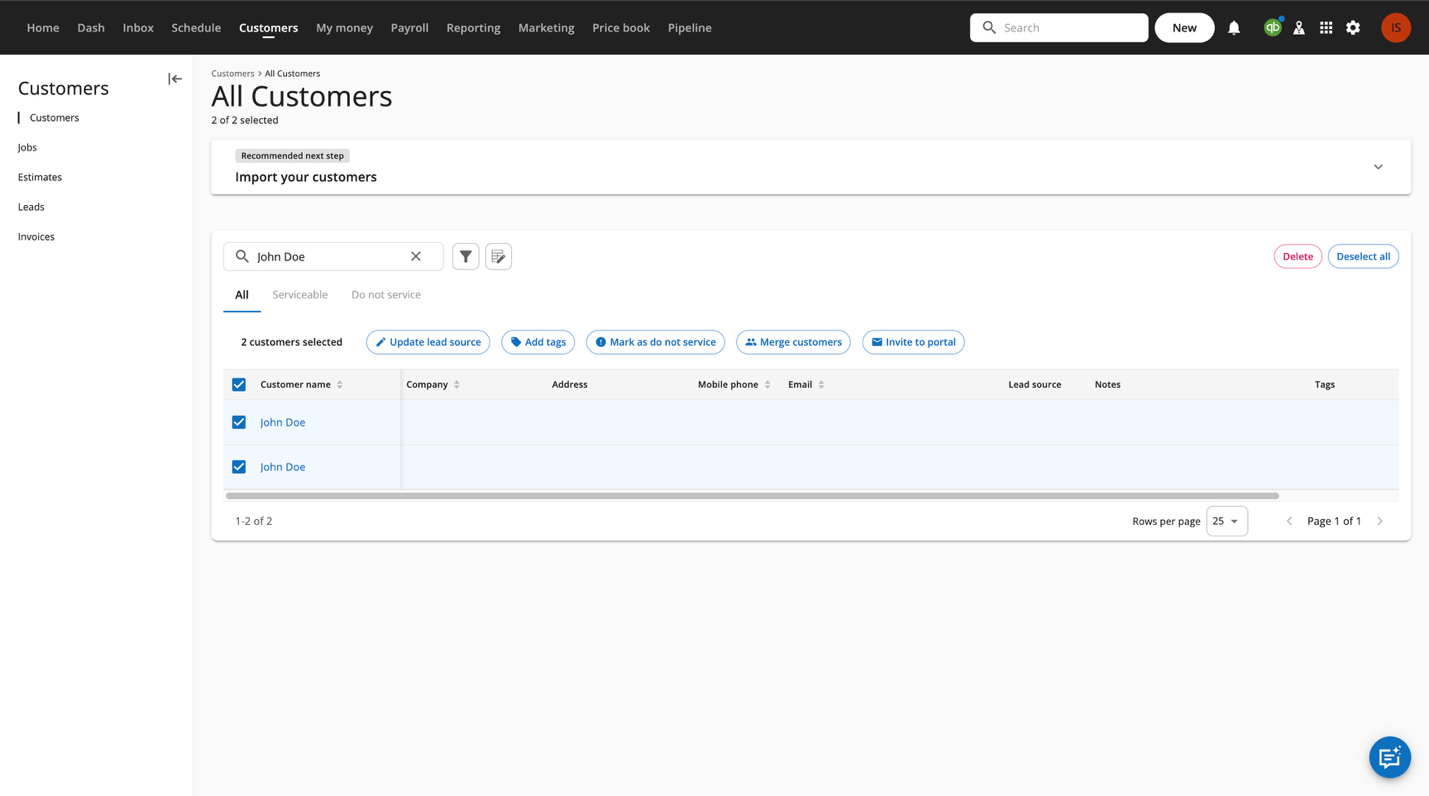Click Update lead source
Viewport: 1429px width, 796px height.
click(x=428, y=342)
